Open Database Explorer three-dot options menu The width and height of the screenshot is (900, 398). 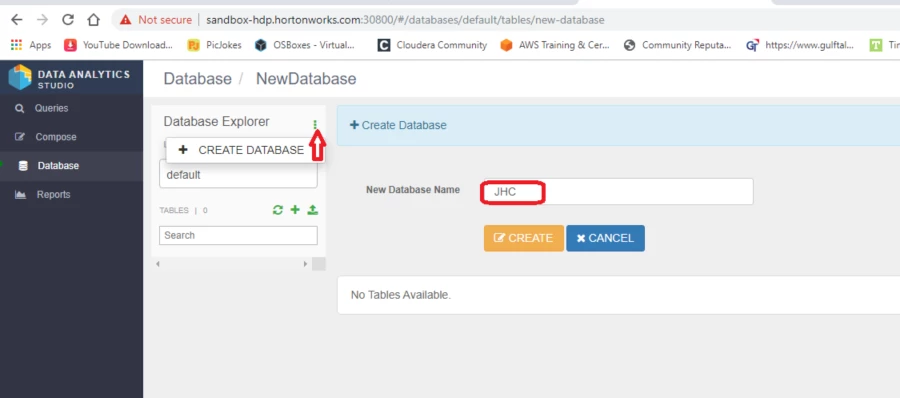pos(315,124)
